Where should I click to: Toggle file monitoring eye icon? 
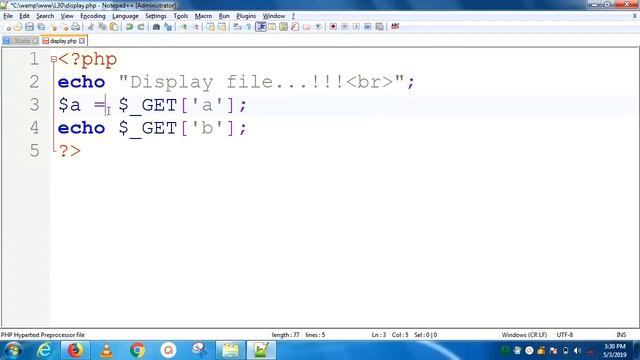[x=318, y=27]
